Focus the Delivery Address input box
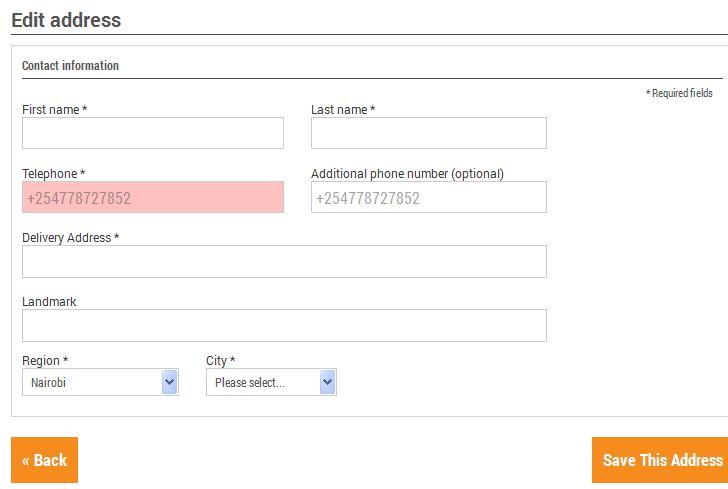 pyautogui.click(x=284, y=261)
